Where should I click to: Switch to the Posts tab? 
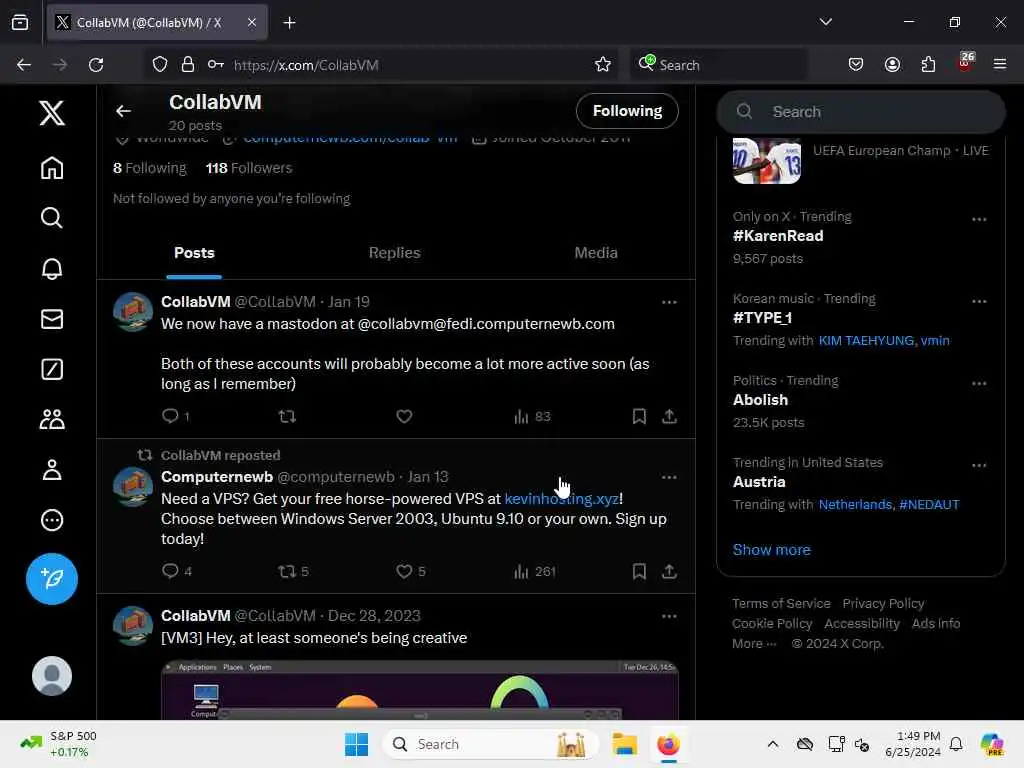coord(194,253)
